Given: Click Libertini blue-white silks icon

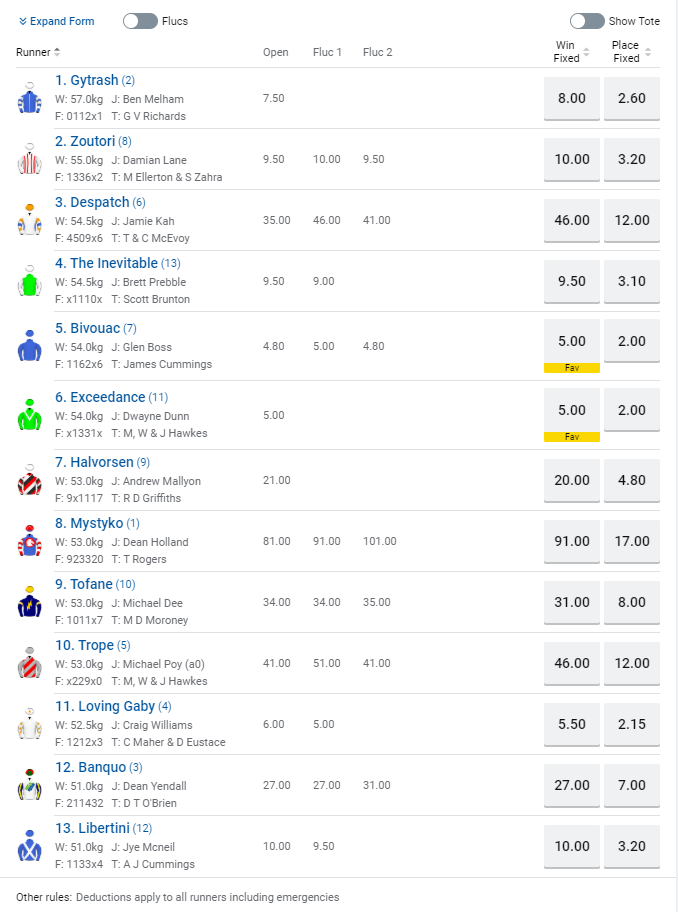Looking at the screenshot, I should 29,846.
